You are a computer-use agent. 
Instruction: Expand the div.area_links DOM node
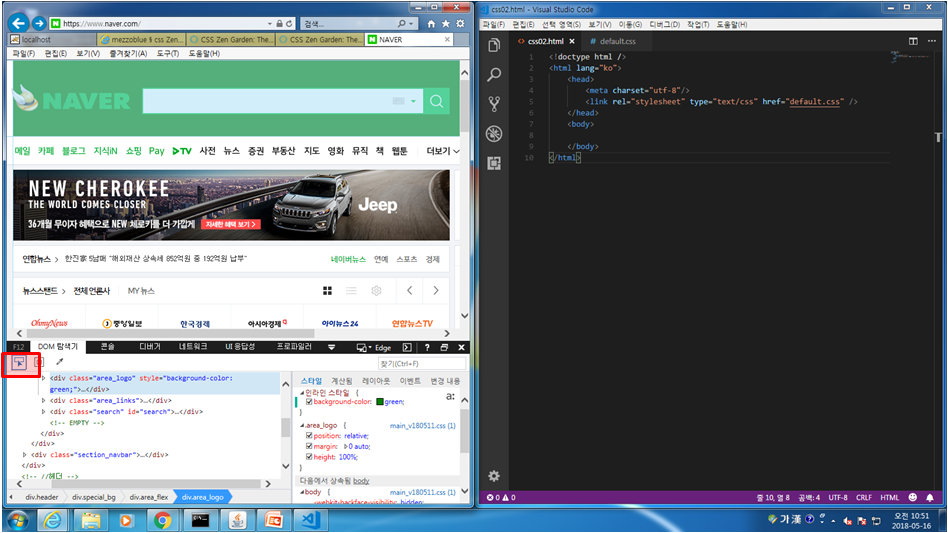point(44,401)
